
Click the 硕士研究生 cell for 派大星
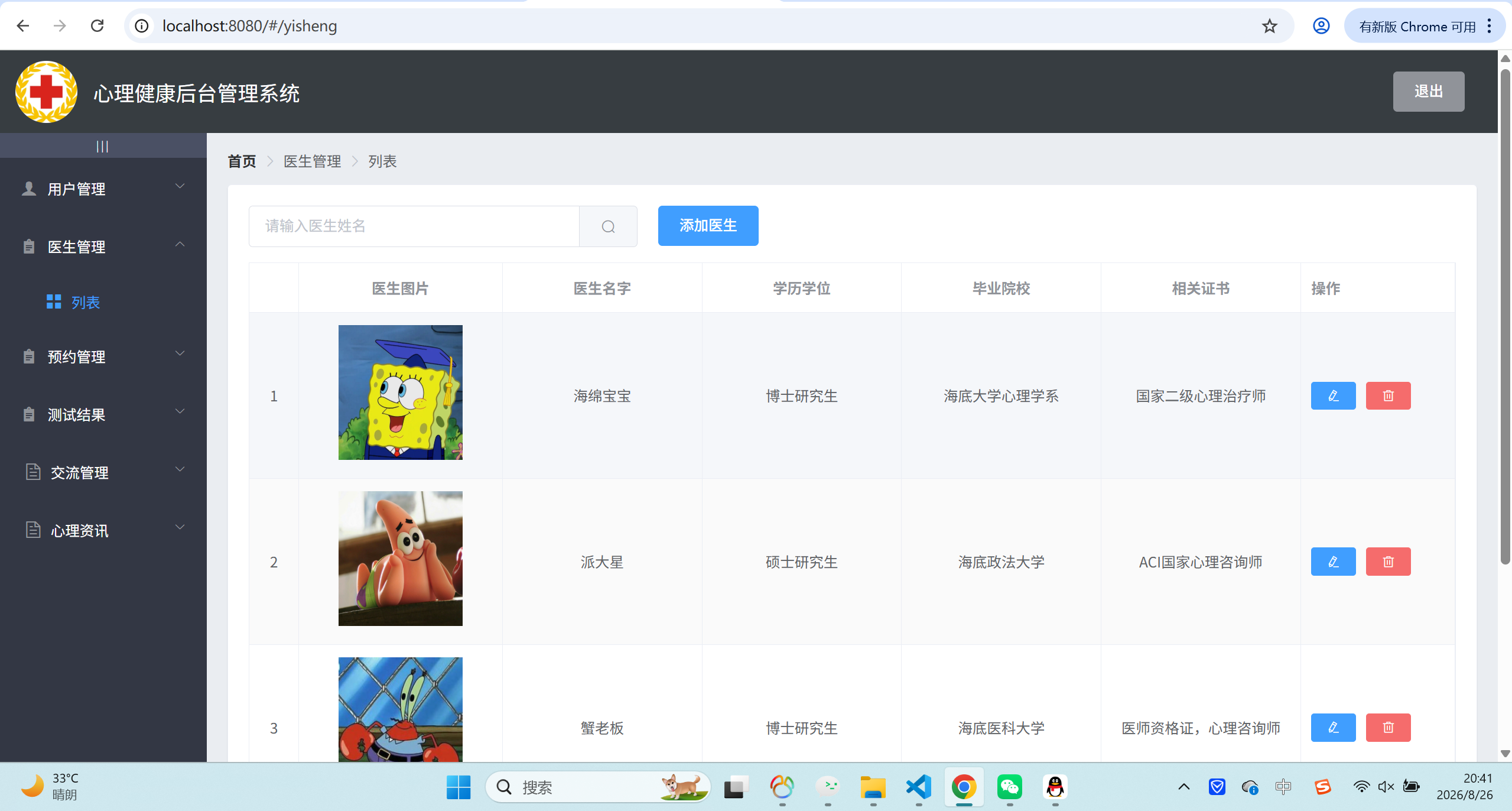[x=802, y=562]
